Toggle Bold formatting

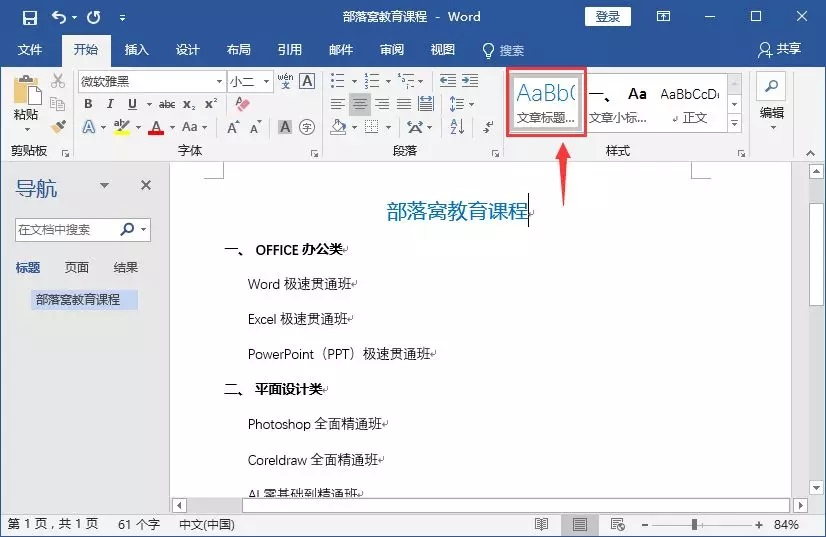(x=88, y=104)
